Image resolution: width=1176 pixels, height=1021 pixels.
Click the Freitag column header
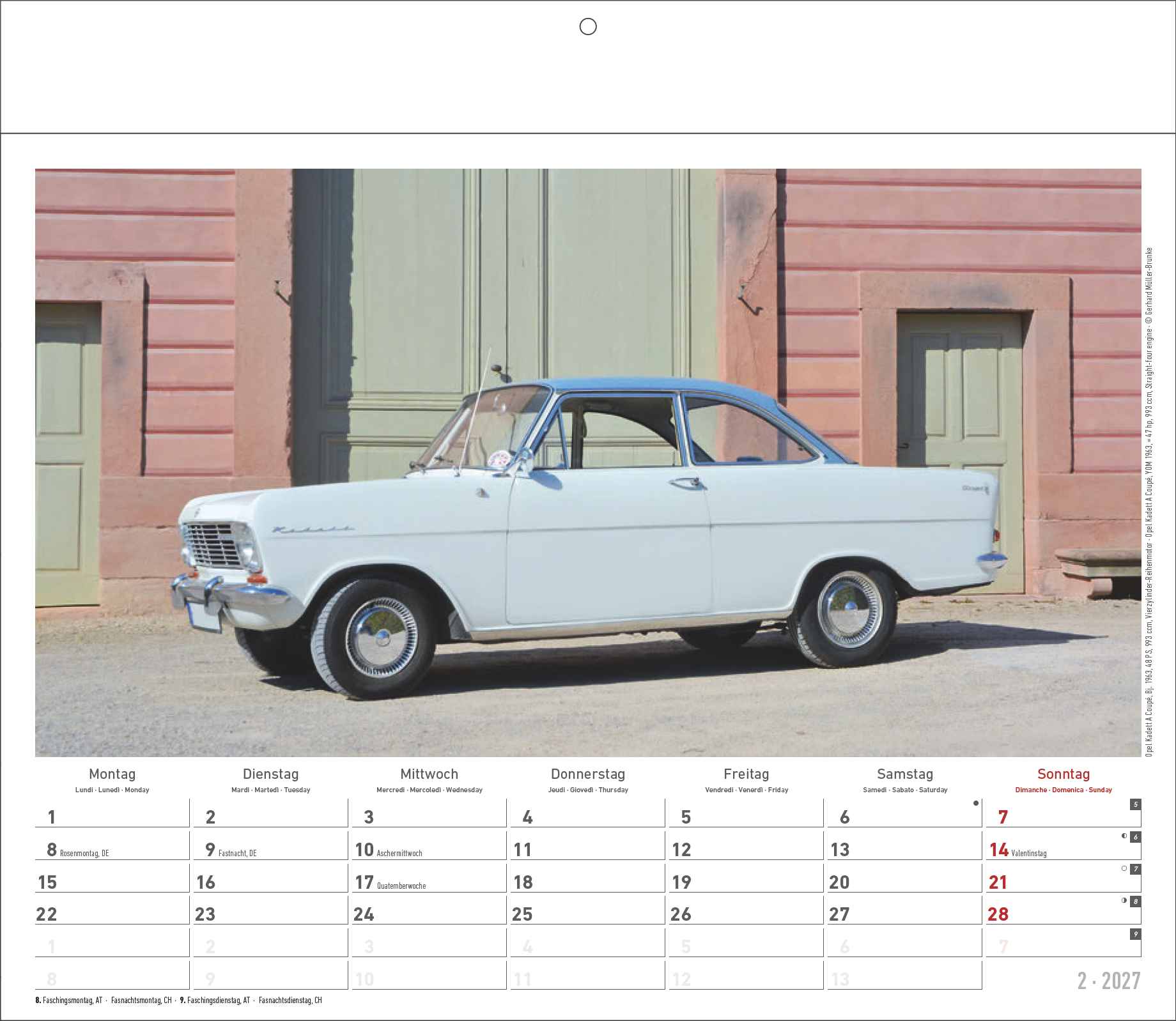click(747, 774)
